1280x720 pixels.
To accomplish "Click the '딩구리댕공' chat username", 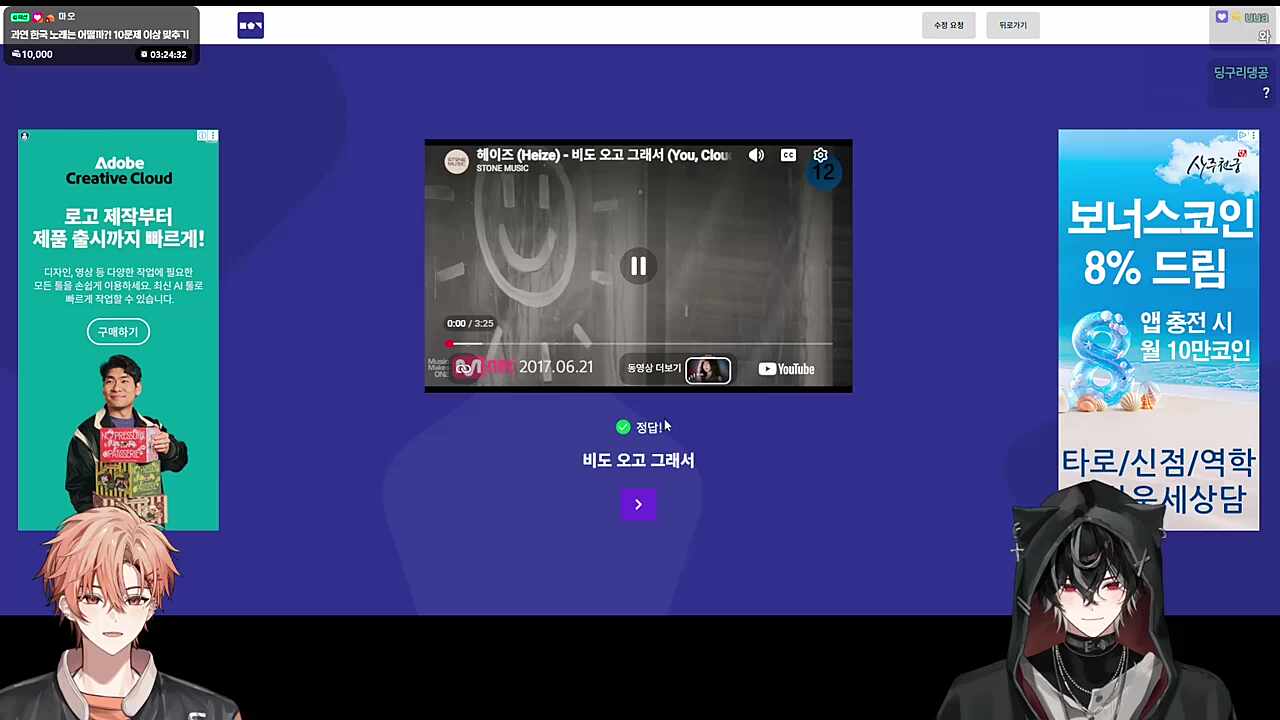I will click(1241, 73).
